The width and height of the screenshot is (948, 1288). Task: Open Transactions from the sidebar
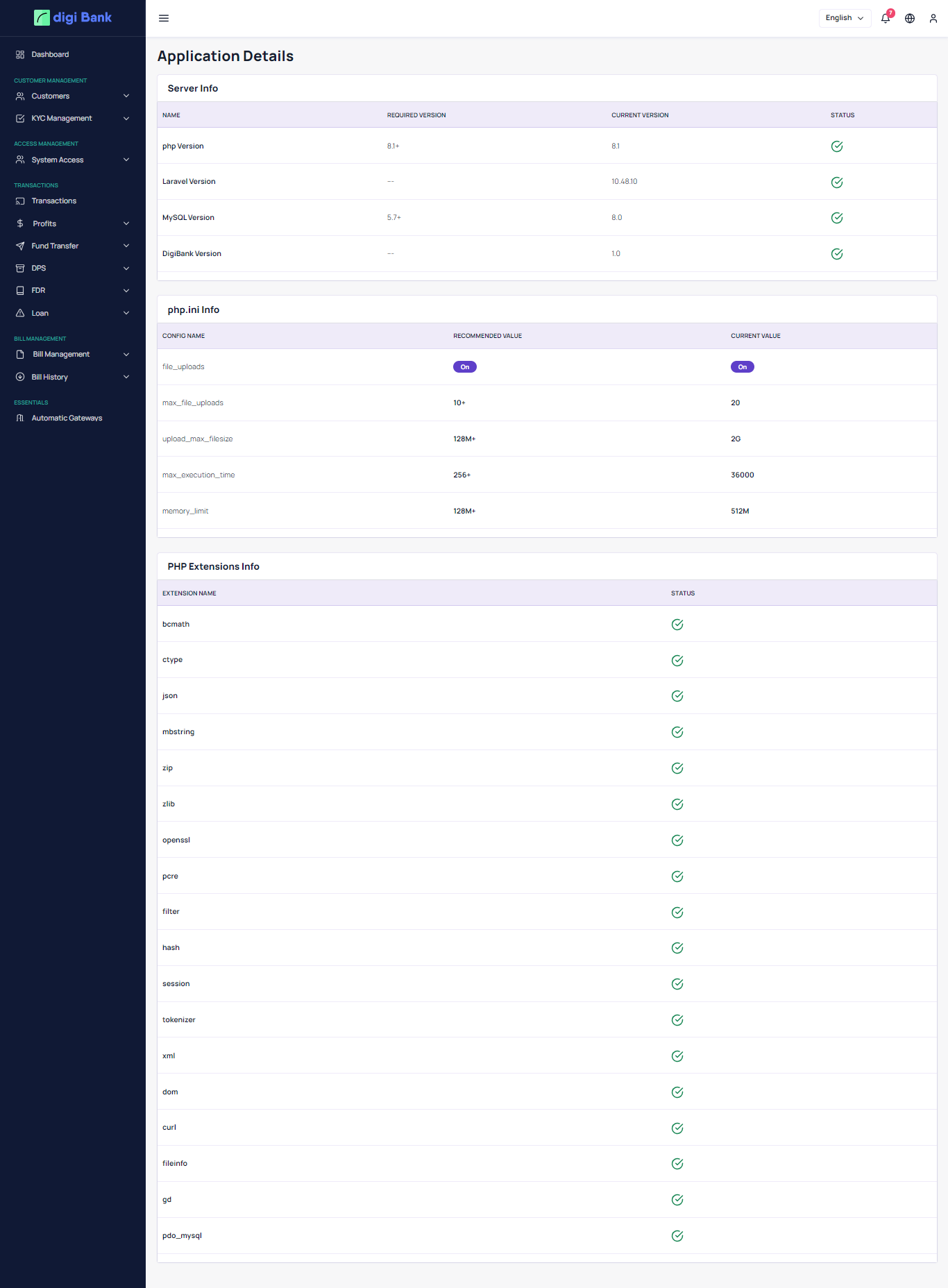pos(53,201)
